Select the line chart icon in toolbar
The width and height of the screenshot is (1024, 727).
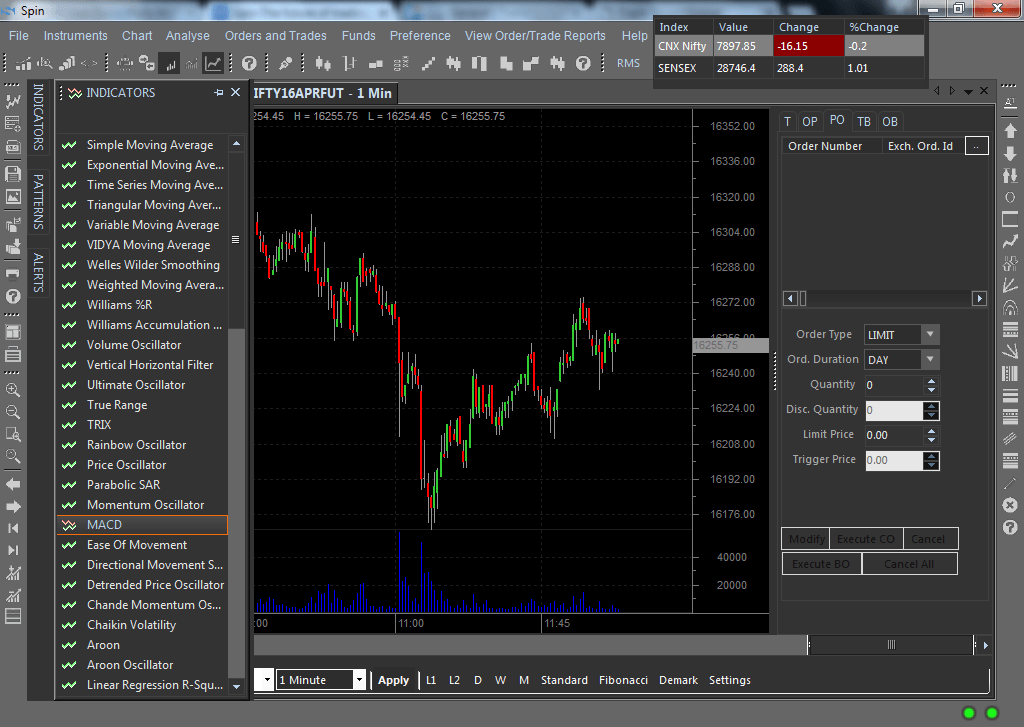point(213,63)
